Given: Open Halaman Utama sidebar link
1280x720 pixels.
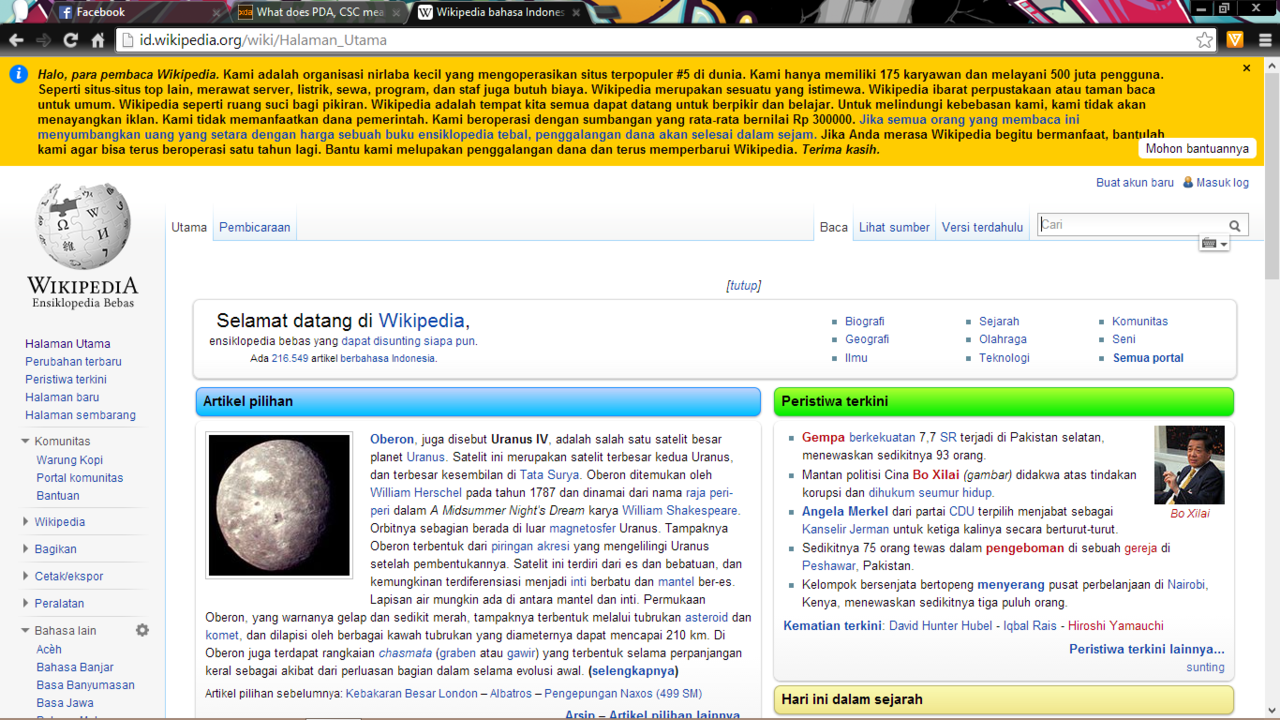Looking at the screenshot, I should (x=68, y=344).
